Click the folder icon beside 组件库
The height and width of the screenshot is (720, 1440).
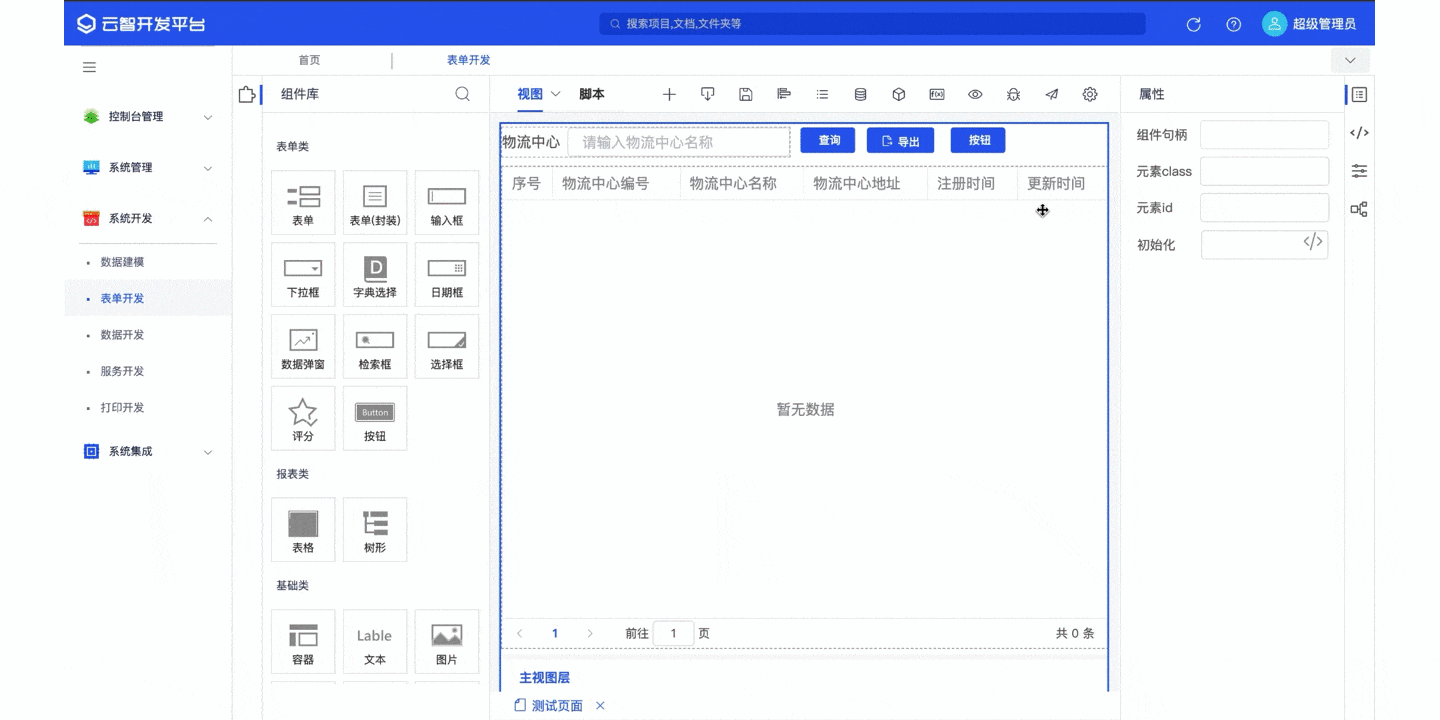246,94
